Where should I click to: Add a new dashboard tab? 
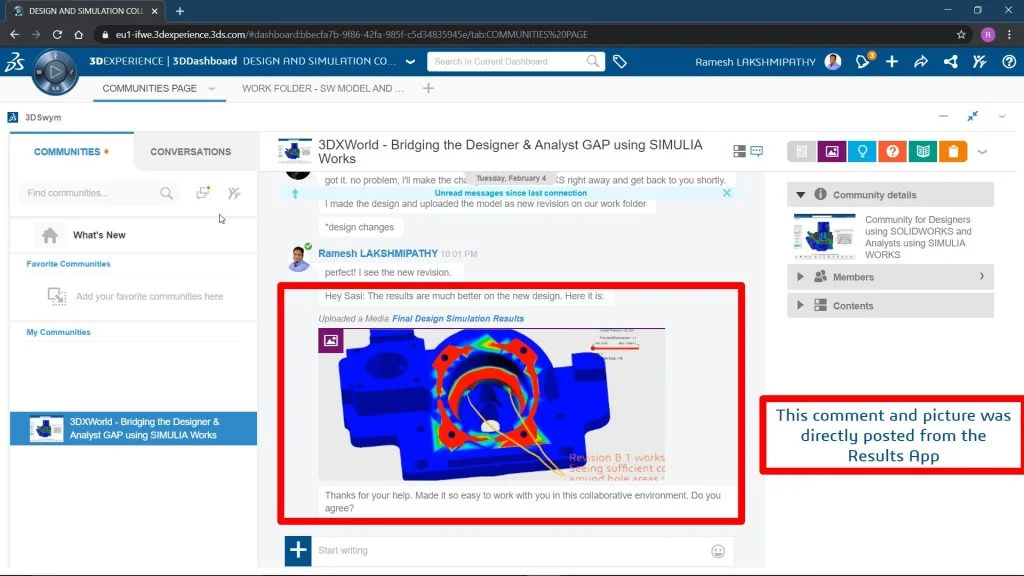(x=428, y=88)
